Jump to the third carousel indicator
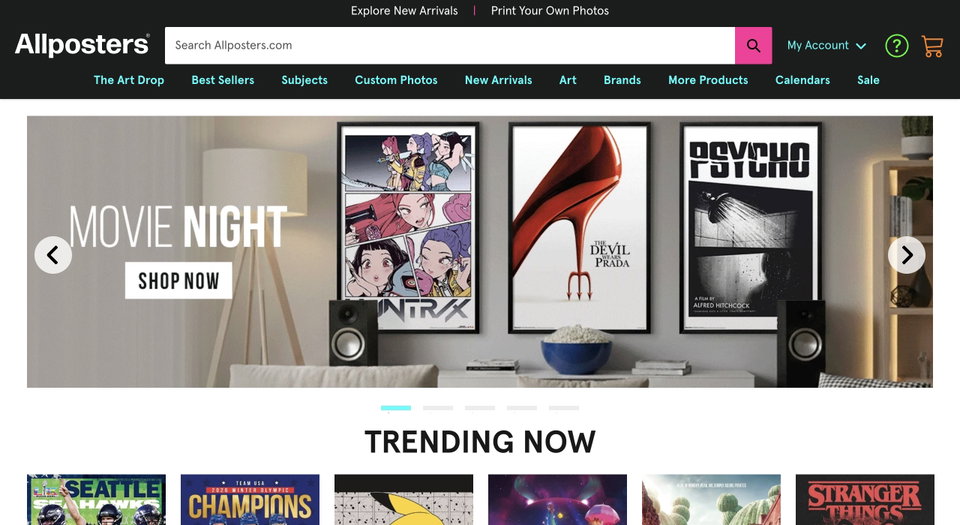 [x=479, y=408]
